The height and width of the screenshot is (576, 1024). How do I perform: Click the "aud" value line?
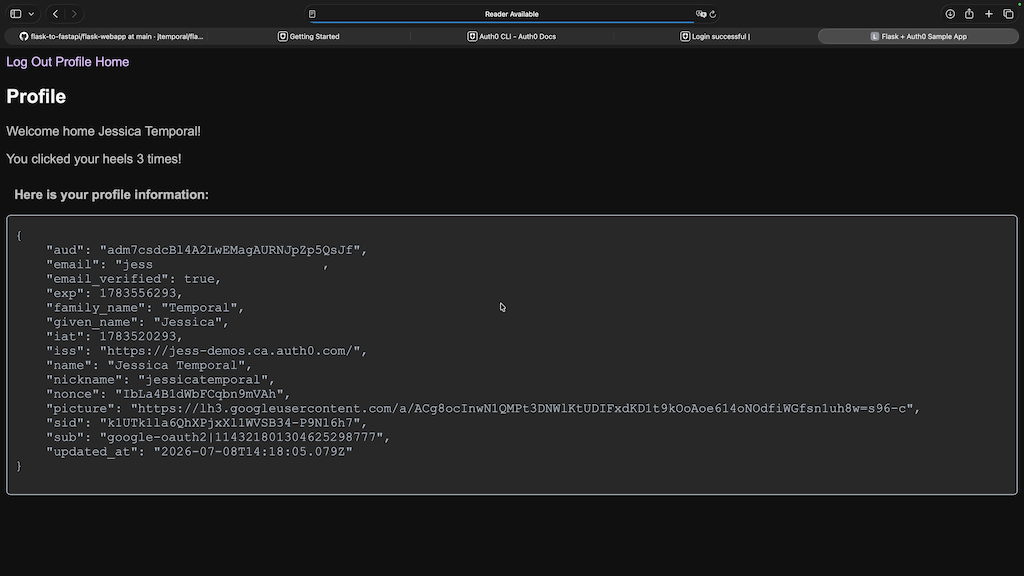point(206,250)
